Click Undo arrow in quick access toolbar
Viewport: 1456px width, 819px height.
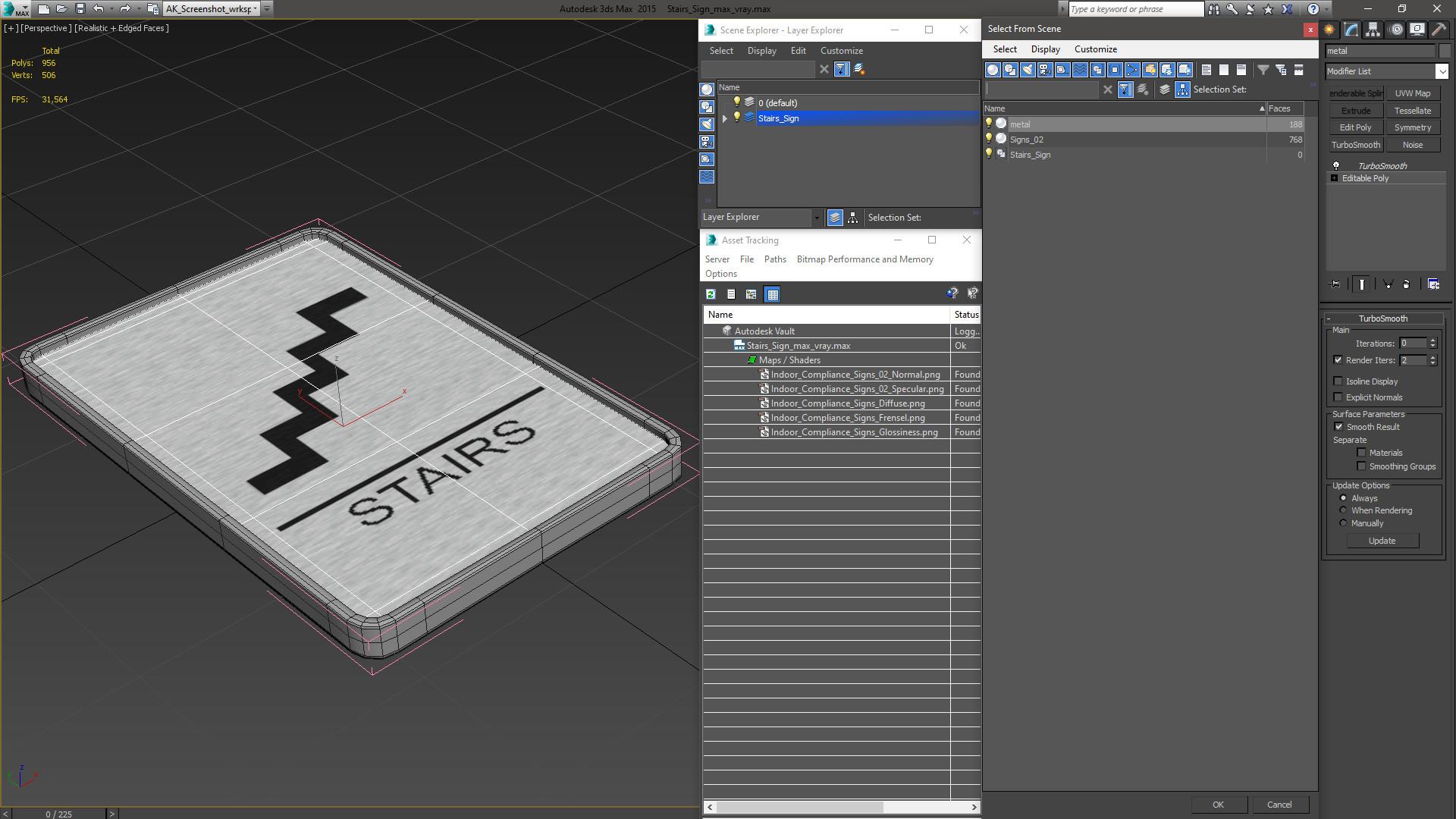pos(98,9)
